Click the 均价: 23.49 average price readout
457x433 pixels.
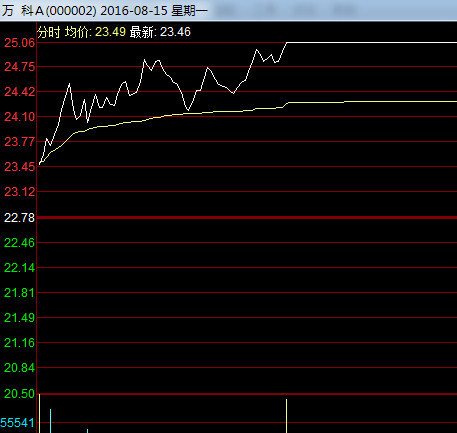[95, 32]
